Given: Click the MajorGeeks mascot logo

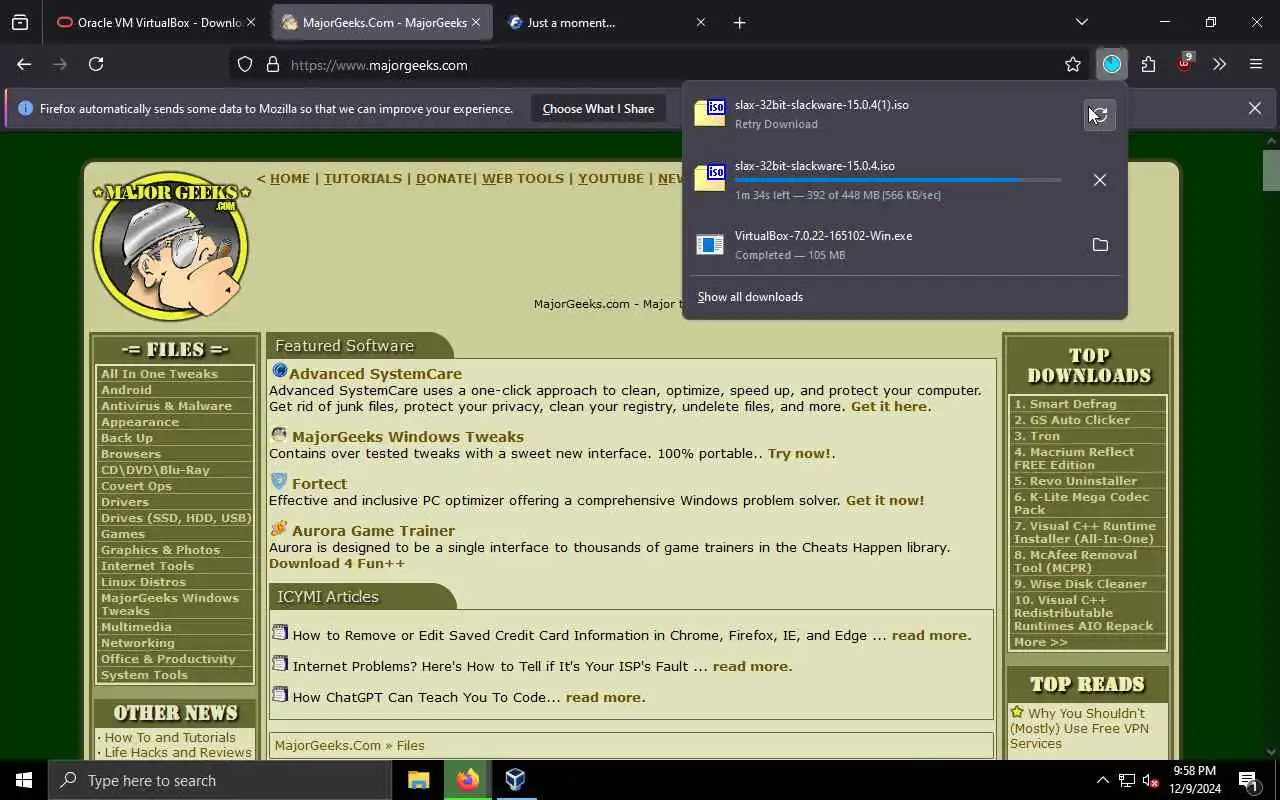Looking at the screenshot, I should tap(170, 246).
